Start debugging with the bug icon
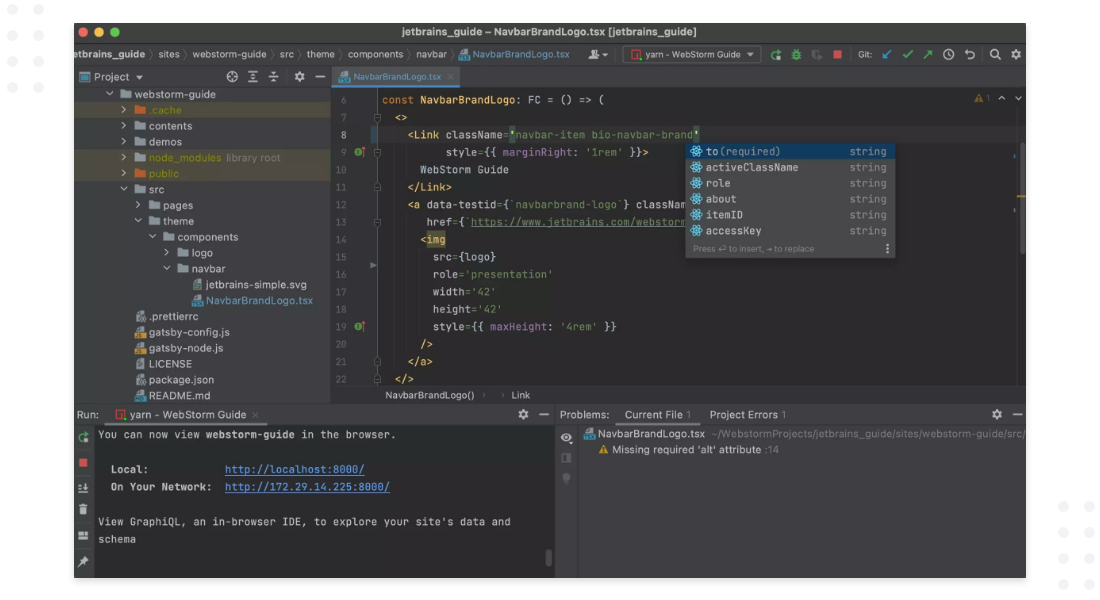Image resolution: width=1100 pixels, height=600 pixels. [796, 55]
